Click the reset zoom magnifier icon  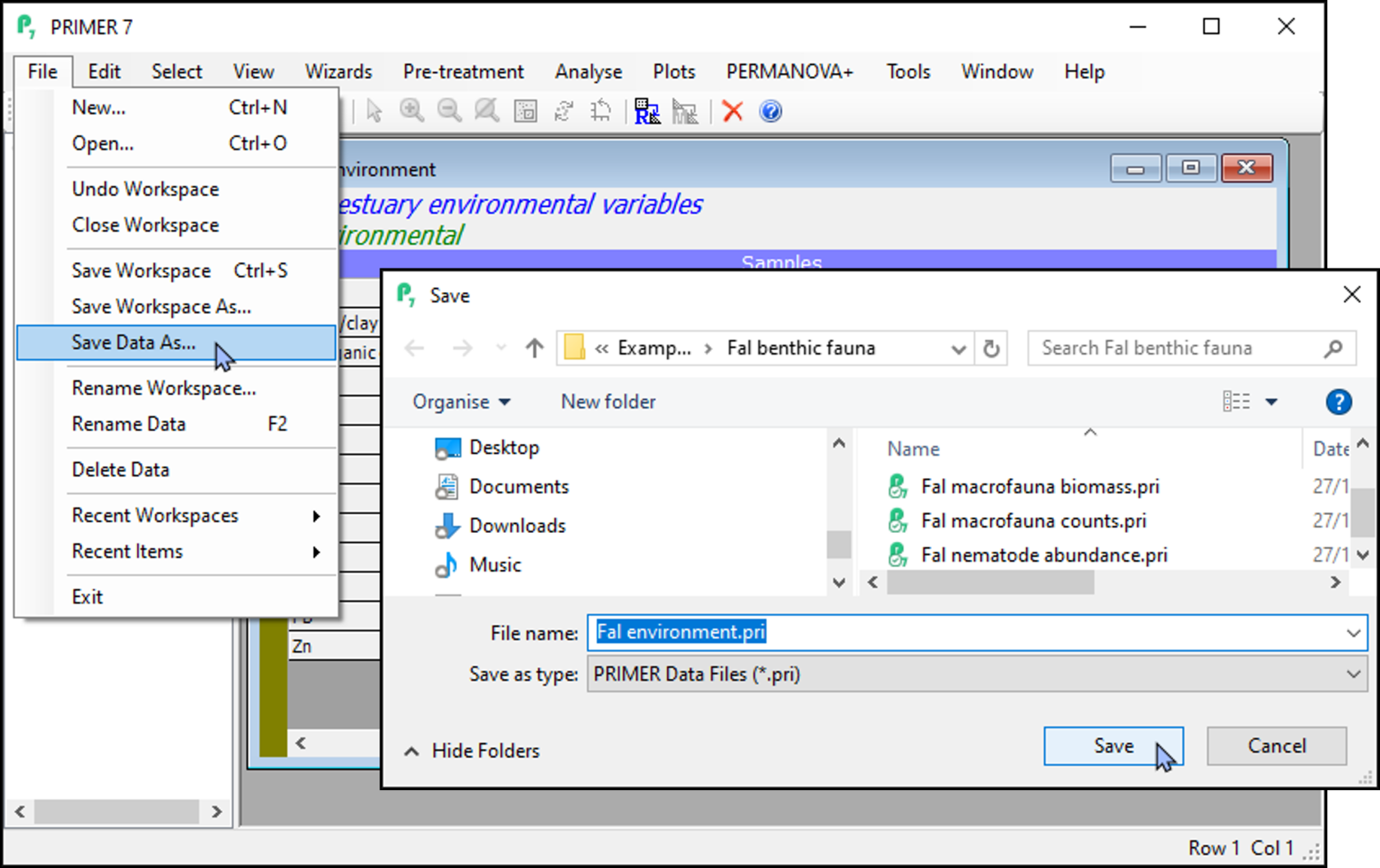pyautogui.click(x=487, y=111)
